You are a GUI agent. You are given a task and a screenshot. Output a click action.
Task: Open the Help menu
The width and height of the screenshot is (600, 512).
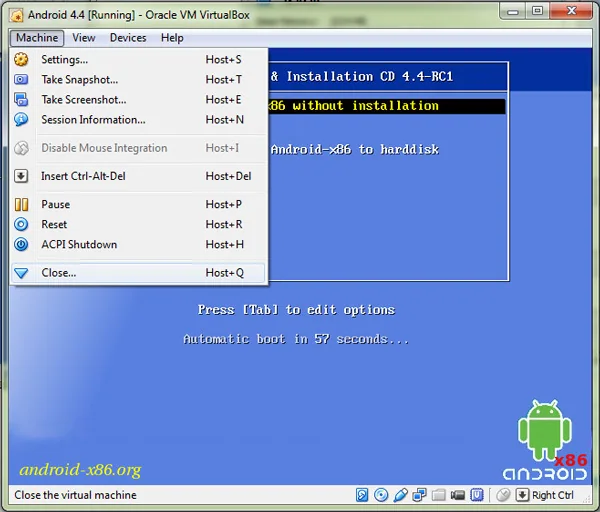click(172, 38)
